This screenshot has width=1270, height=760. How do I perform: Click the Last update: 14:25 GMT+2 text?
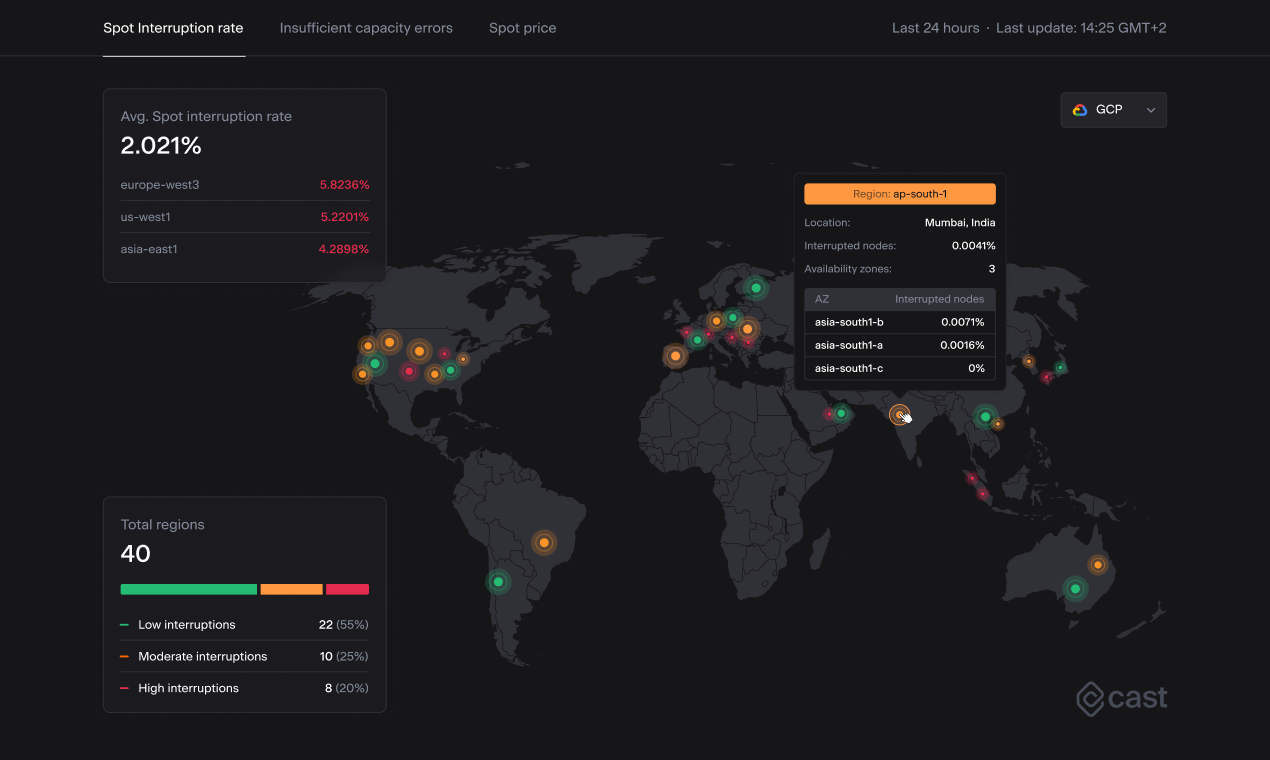pos(1081,28)
